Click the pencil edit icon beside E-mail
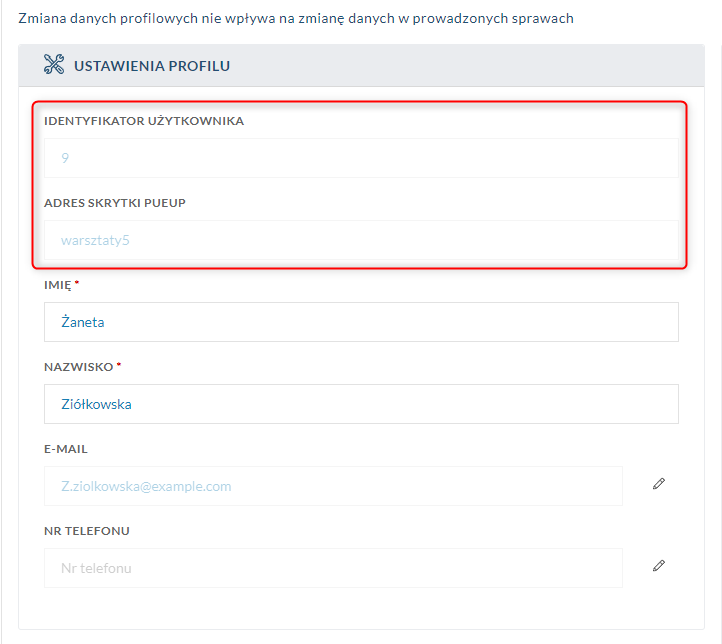The image size is (722, 644). [658, 484]
